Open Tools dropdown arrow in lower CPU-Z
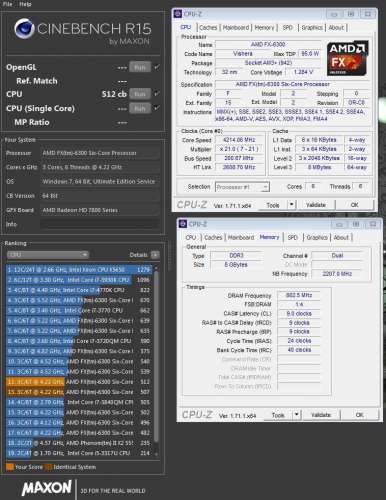The image size is (386, 500). (x=296, y=415)
